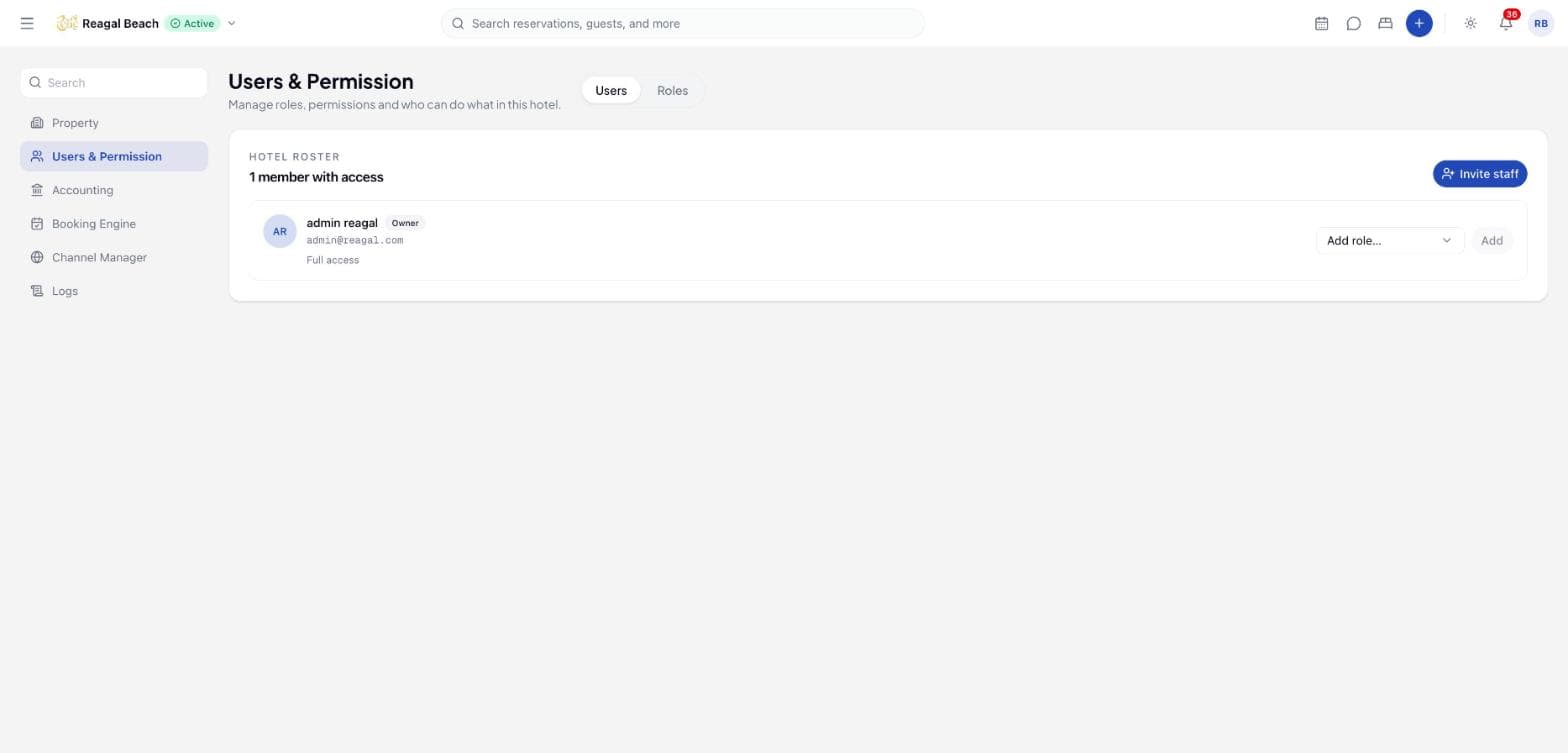Click the Reagal Beach property name

point(120,23)
